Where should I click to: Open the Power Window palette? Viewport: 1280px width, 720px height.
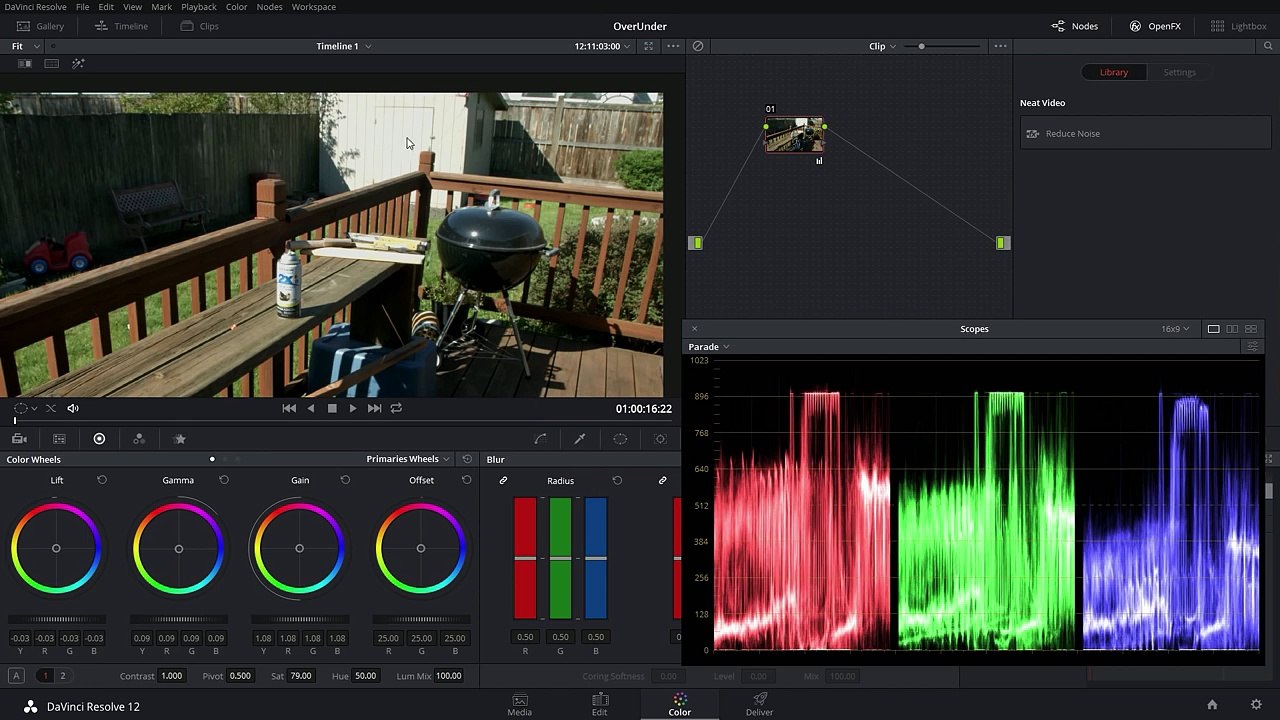(620, 439)
